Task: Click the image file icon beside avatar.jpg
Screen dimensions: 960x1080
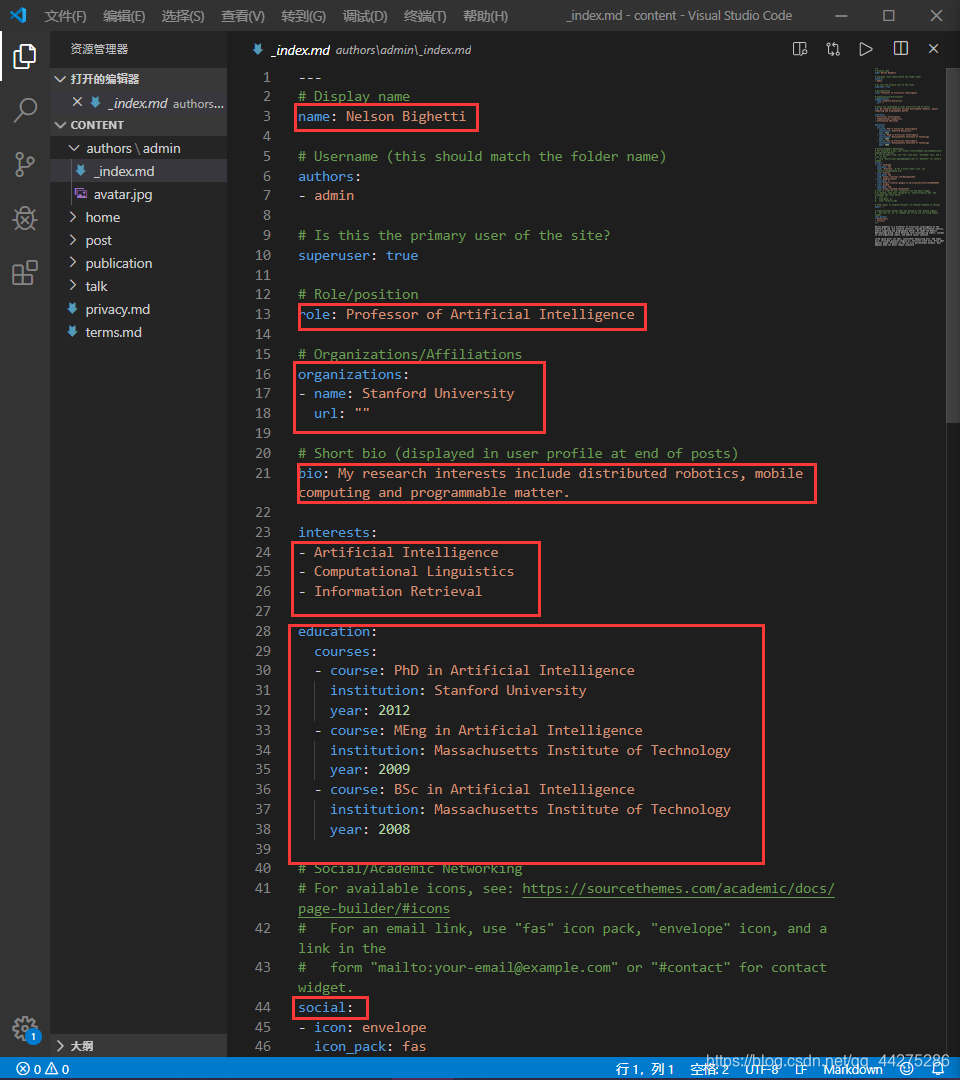Action: coord(81,194)
